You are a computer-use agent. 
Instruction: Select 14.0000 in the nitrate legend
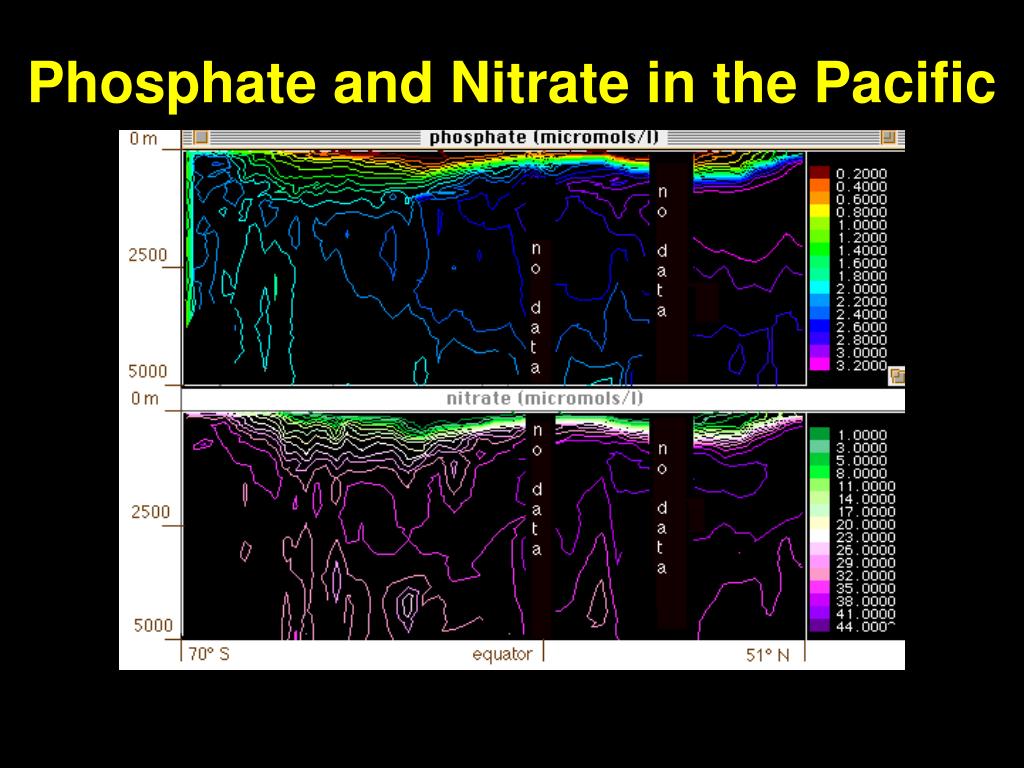[866, 499]
